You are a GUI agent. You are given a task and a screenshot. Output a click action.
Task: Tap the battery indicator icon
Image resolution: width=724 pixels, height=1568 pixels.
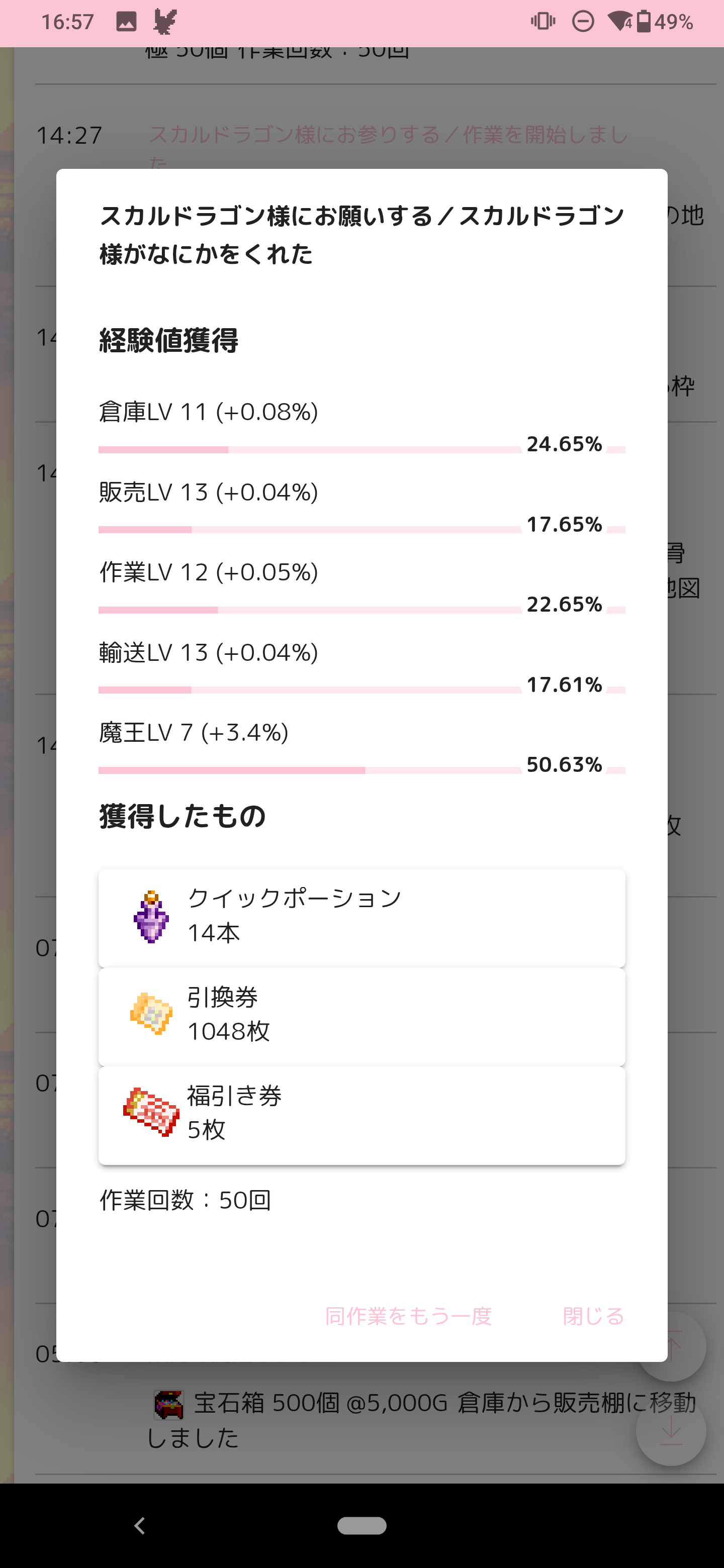pyautogui.click(x=644, y=23)
